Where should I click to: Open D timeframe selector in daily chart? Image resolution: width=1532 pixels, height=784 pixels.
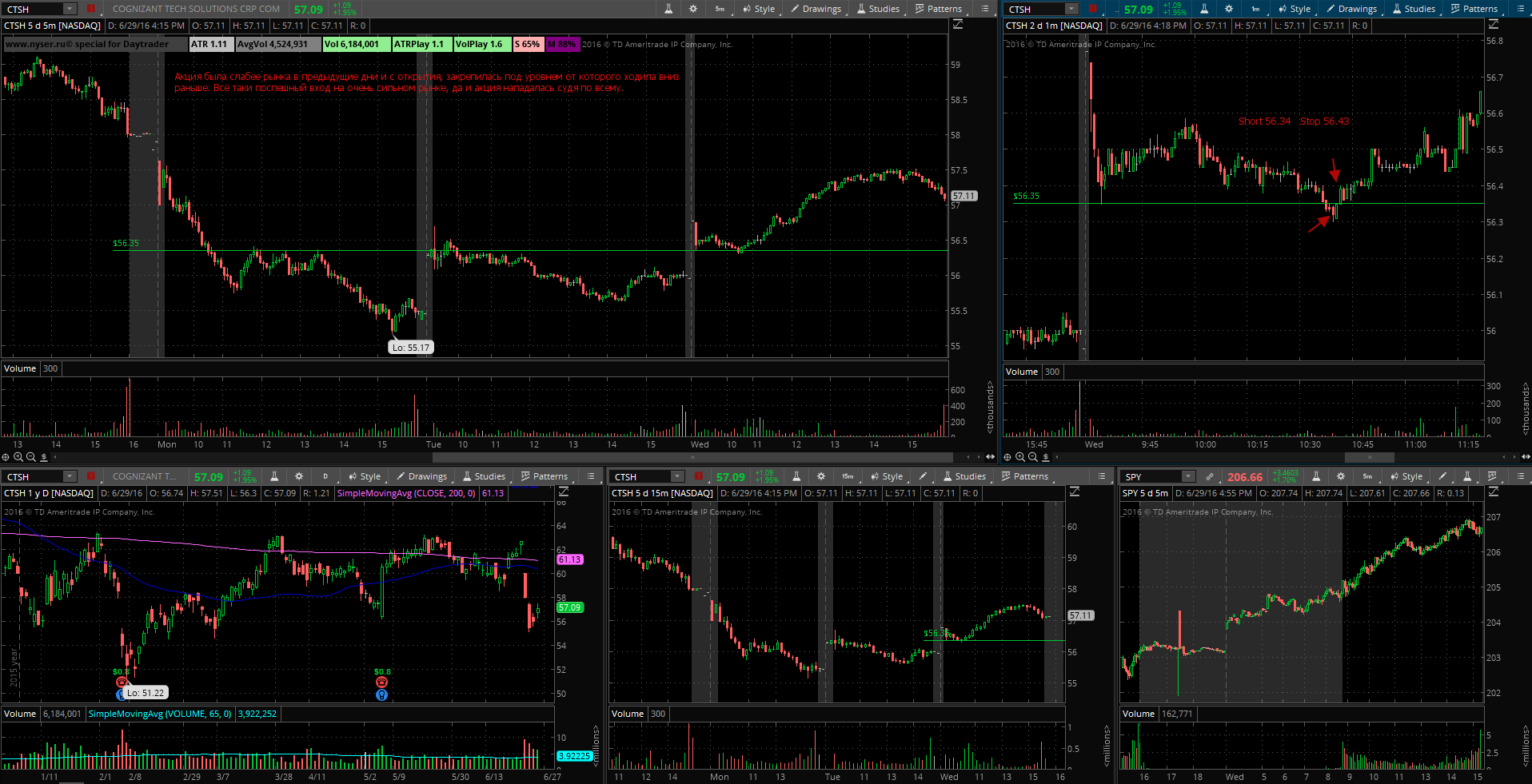[325, 476]
